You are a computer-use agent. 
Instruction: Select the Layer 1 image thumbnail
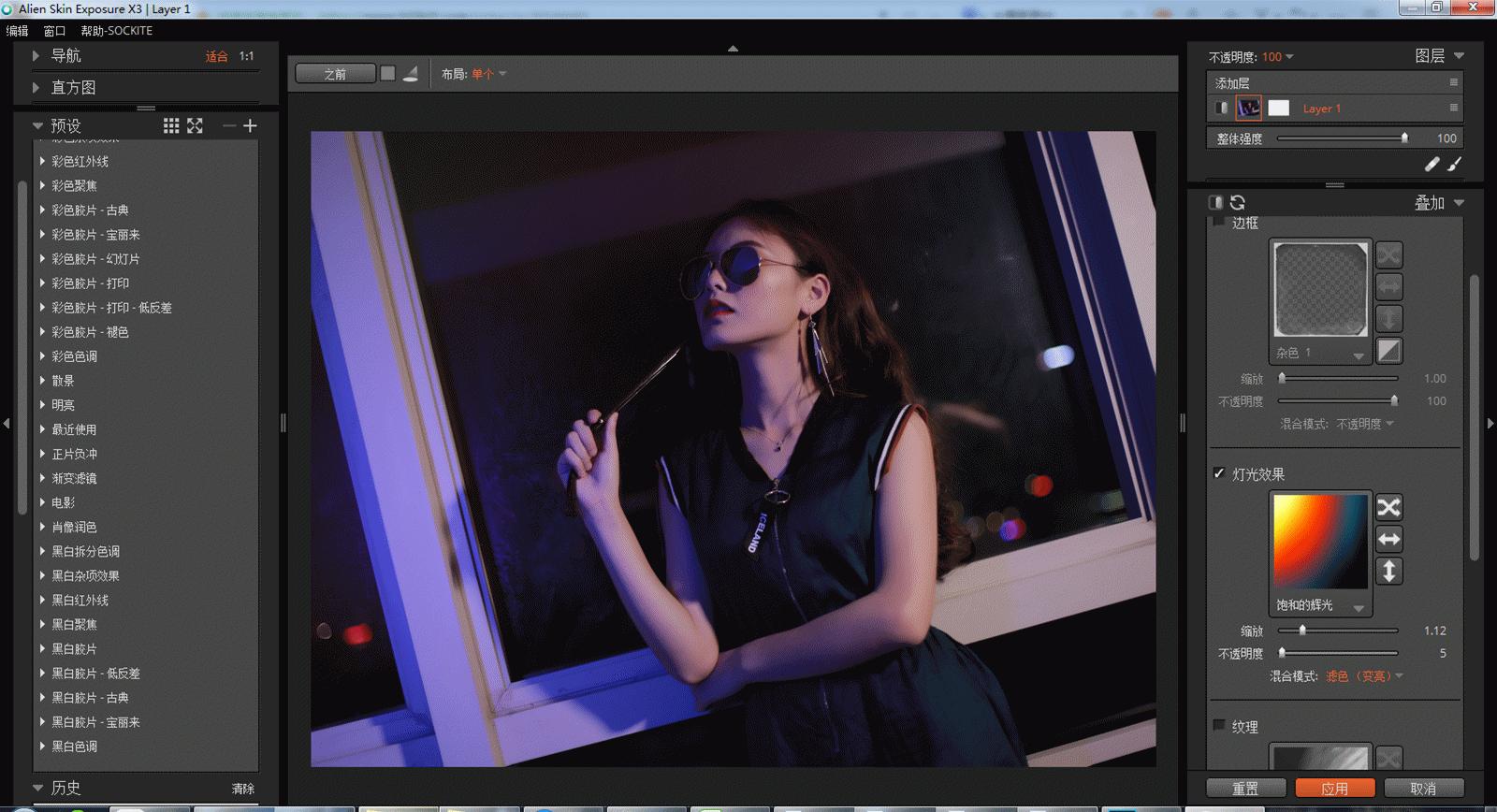tap(1248, 109)
